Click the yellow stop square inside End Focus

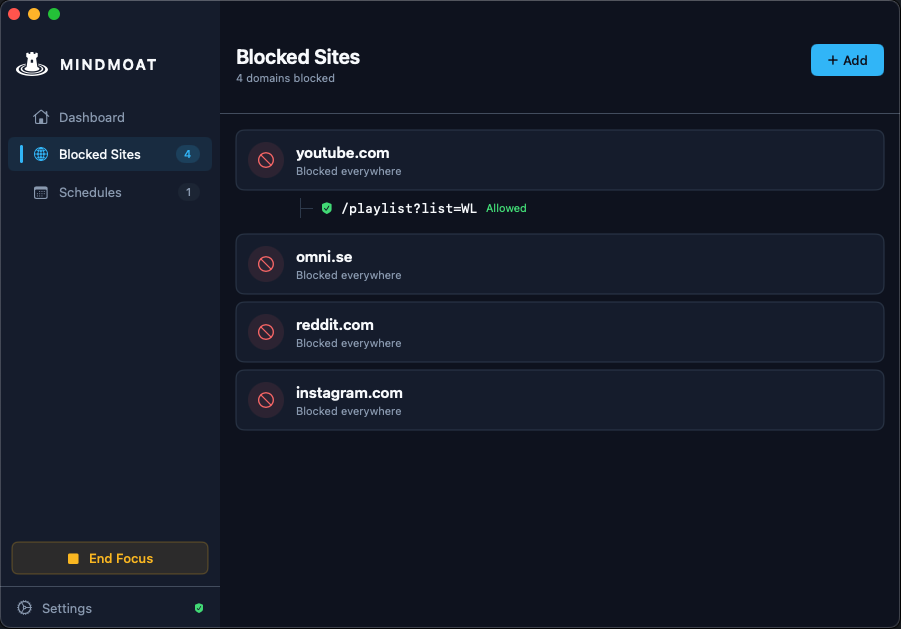[x=72, y=558]
